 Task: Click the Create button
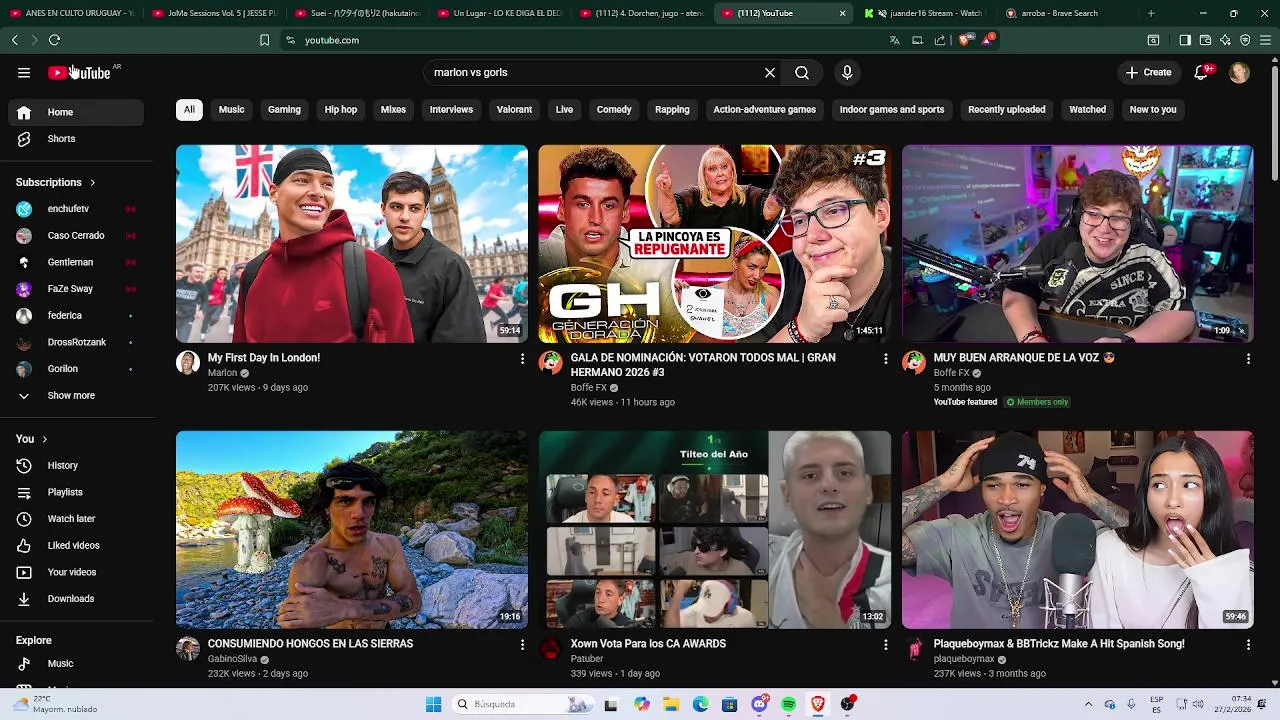coord(1148,72)
